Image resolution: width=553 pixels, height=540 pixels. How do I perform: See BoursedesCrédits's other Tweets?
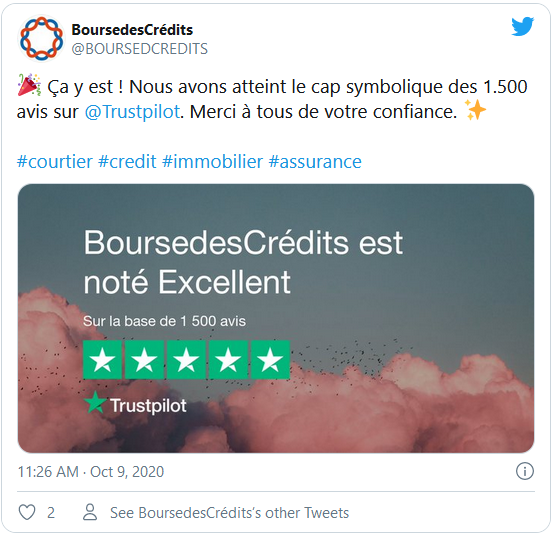point(229,513)
